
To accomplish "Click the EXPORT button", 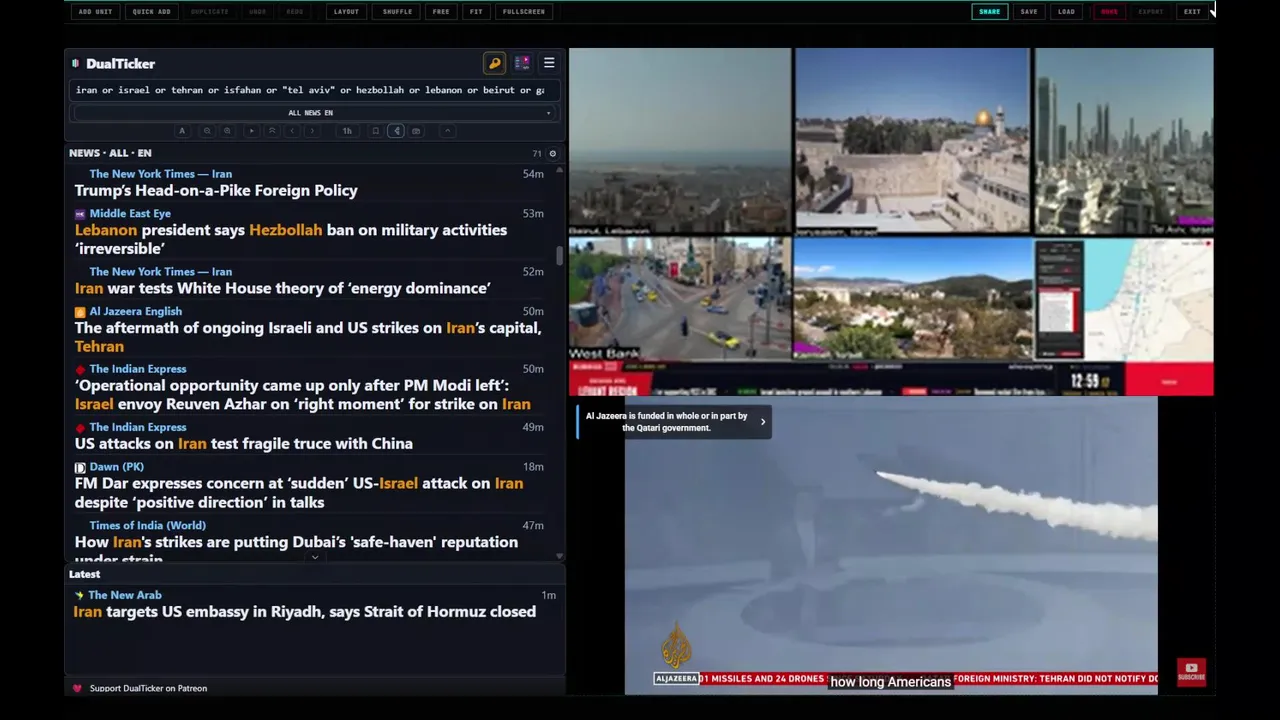I will pos(1151,12).
